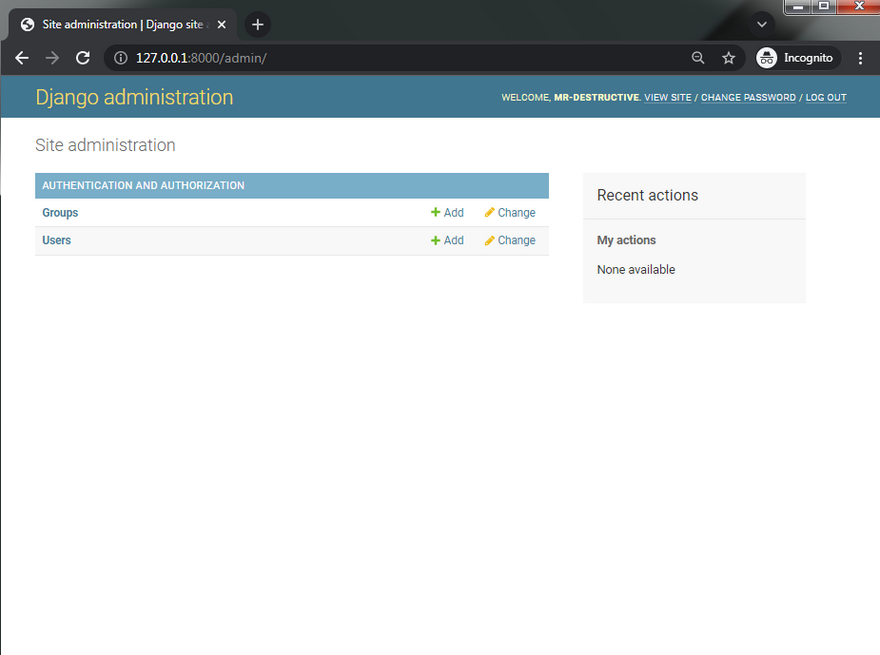
Task: Log out of Django admin
Action: pos(826,98)
